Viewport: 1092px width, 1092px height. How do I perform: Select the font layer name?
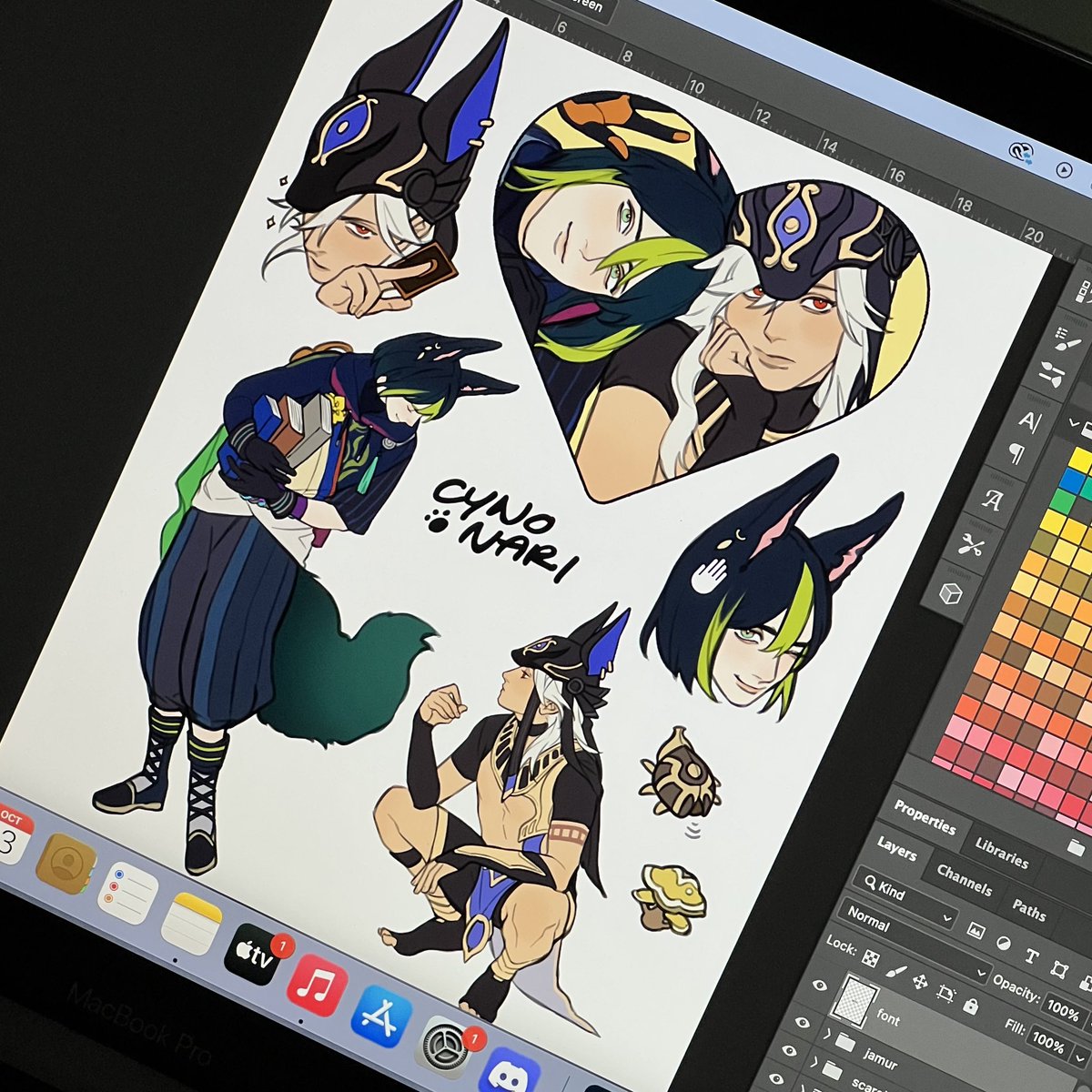(888, 1017)
